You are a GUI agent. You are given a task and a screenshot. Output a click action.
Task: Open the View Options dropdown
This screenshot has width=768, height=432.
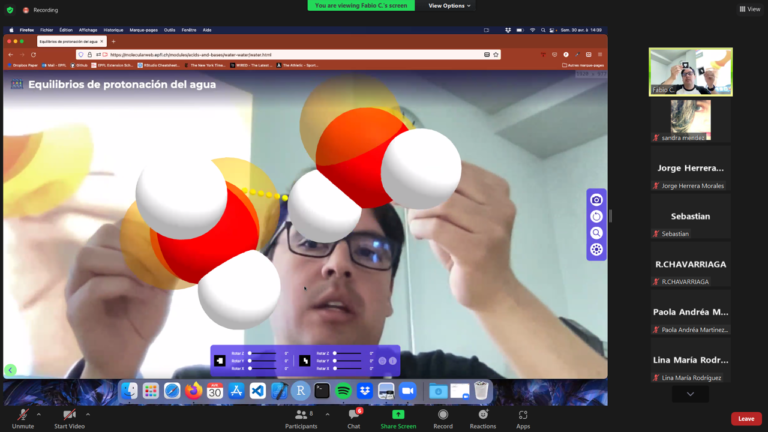tap(450, 6)
